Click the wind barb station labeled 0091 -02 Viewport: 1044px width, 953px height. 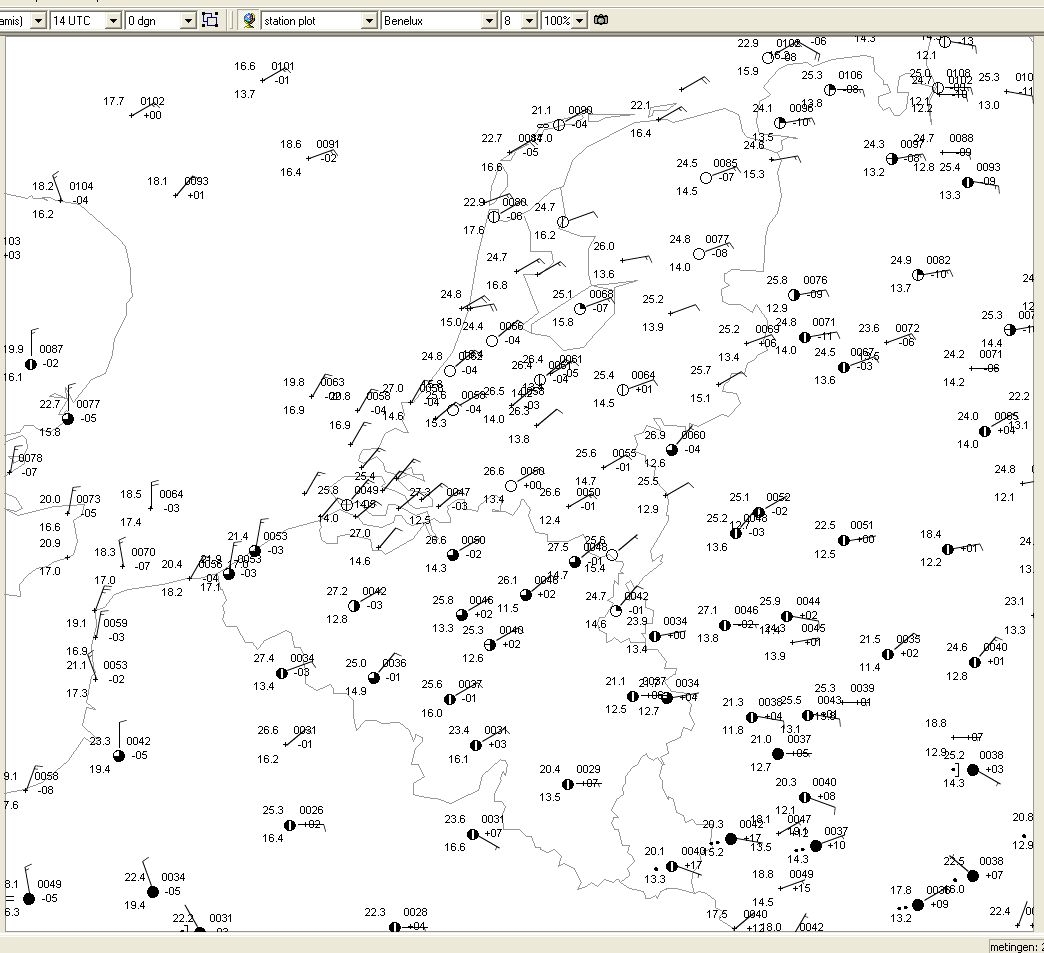click(308, 158)
